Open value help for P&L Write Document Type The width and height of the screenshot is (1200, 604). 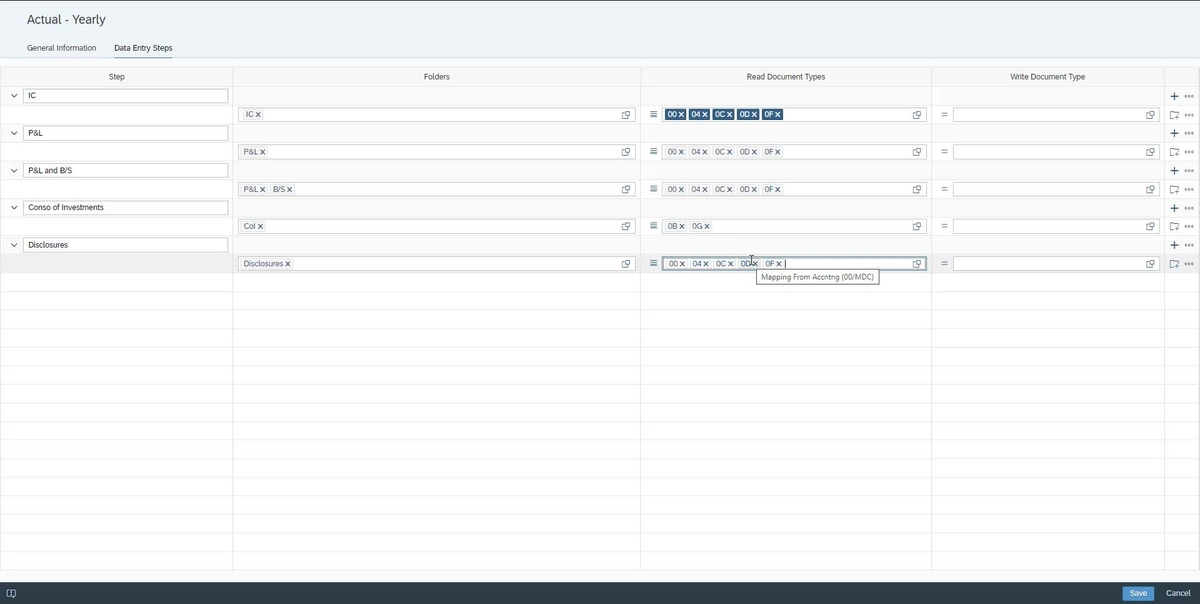(x=1149, y=151)
